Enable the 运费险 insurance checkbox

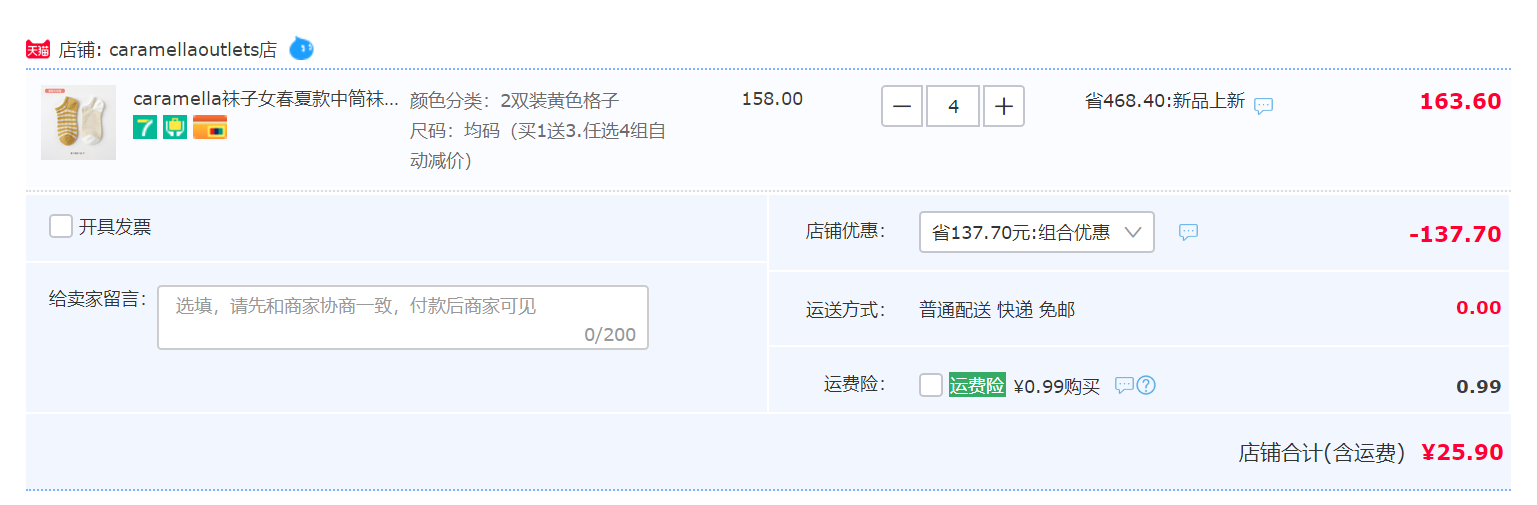point(931,385)
